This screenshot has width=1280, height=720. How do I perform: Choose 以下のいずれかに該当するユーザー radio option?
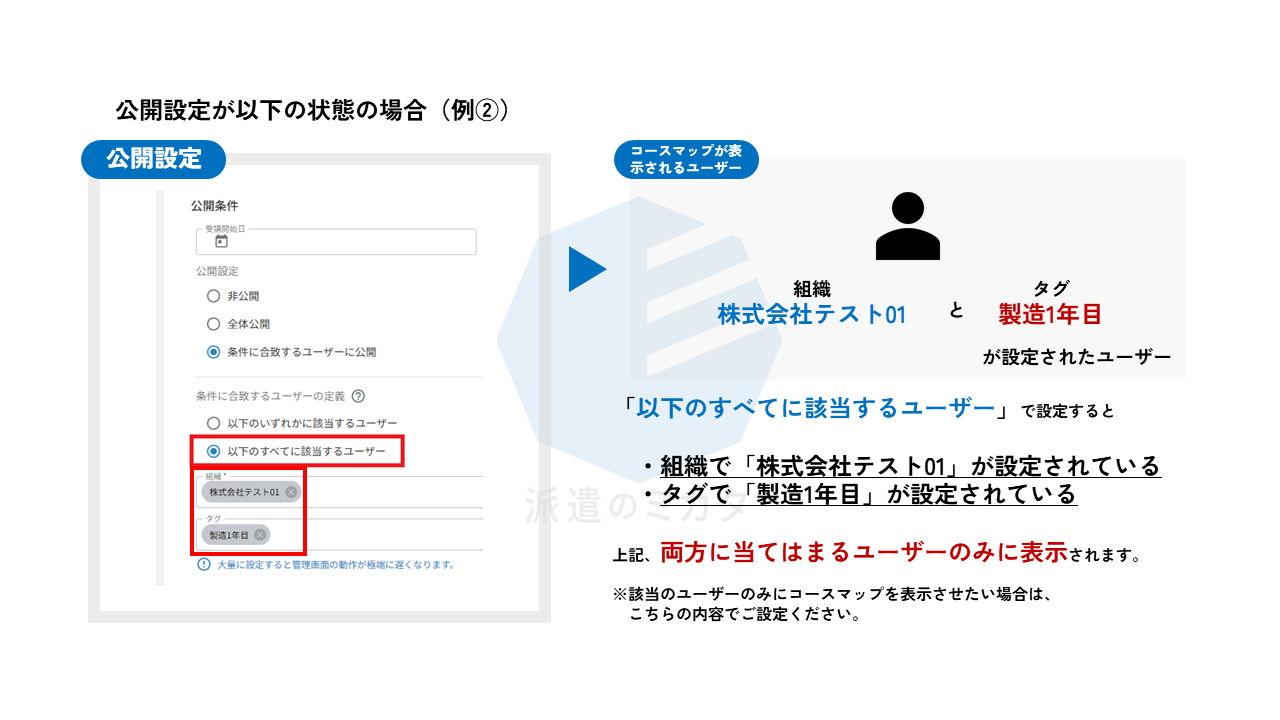[x=213, y=423]
